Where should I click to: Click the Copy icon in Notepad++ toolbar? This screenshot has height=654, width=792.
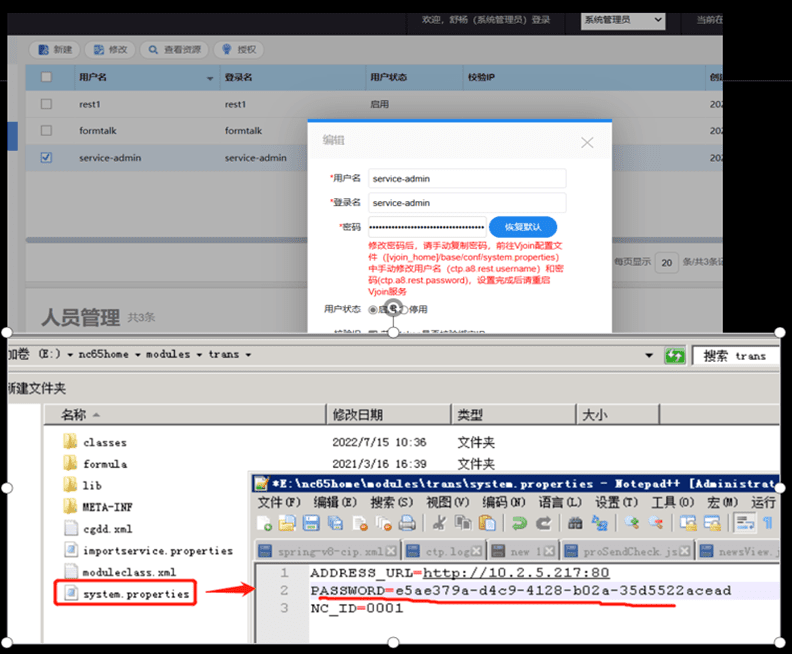point(463,523)
